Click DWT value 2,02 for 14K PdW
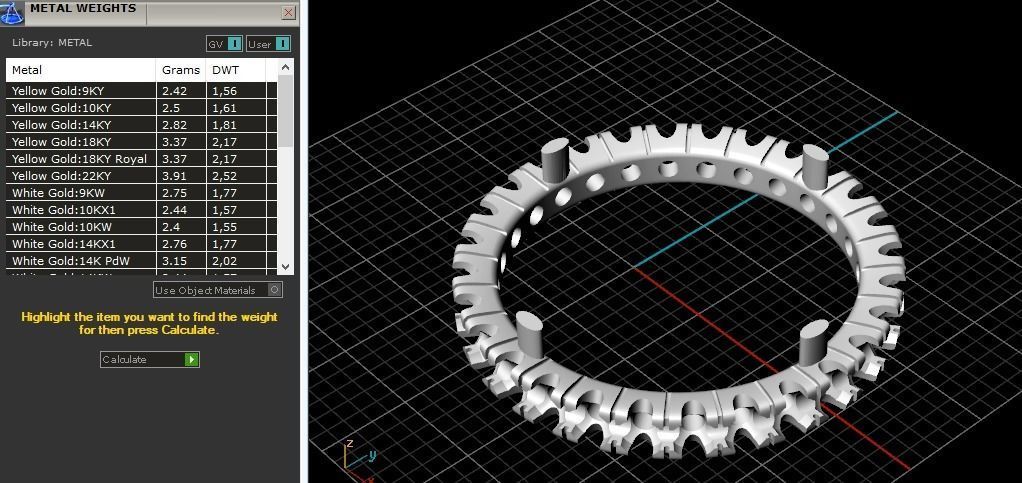Viewport: 1022px width, 483px height. tap(224, 261)
